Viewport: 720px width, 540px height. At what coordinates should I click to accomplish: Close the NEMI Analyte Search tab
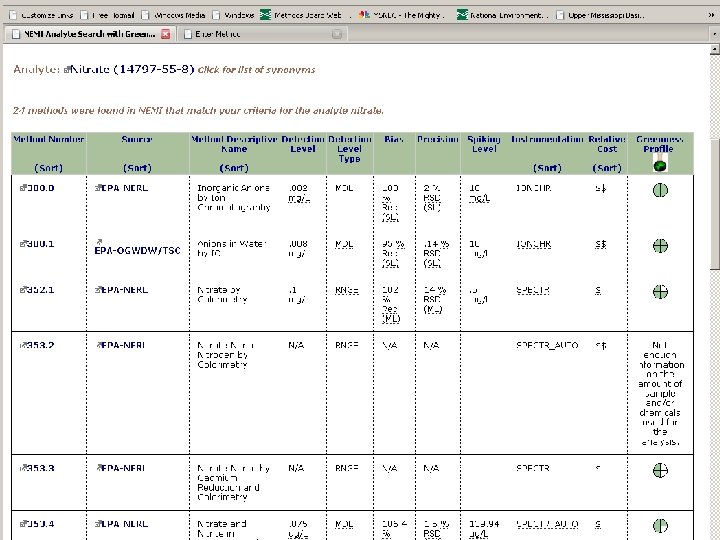166,34
